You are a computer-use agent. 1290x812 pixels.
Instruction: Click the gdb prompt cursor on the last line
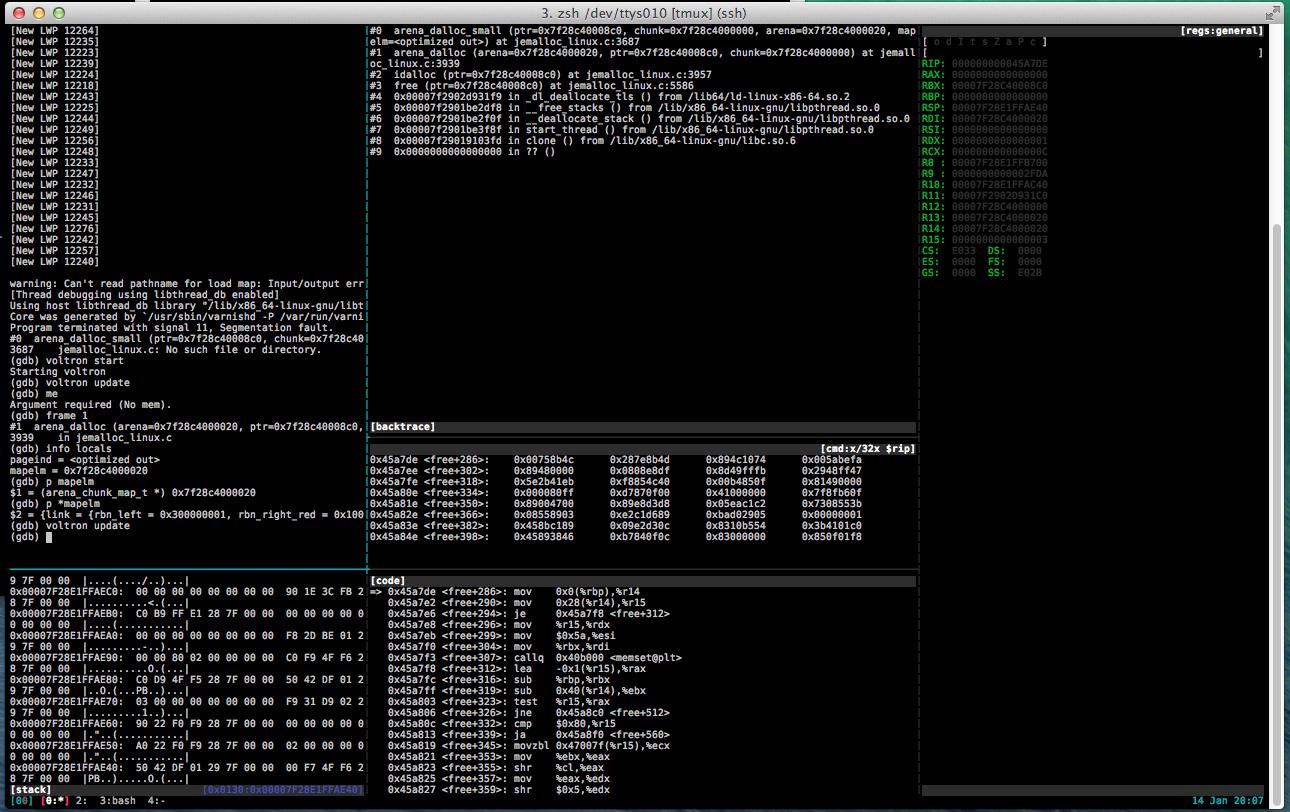(x=48, y=537)
